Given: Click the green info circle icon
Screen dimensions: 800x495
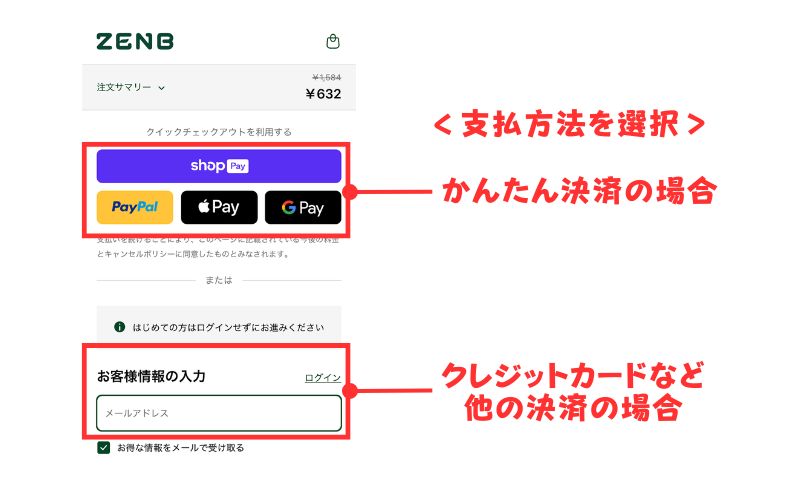Looking at the screenshot, I should click(x=119, y=327).
